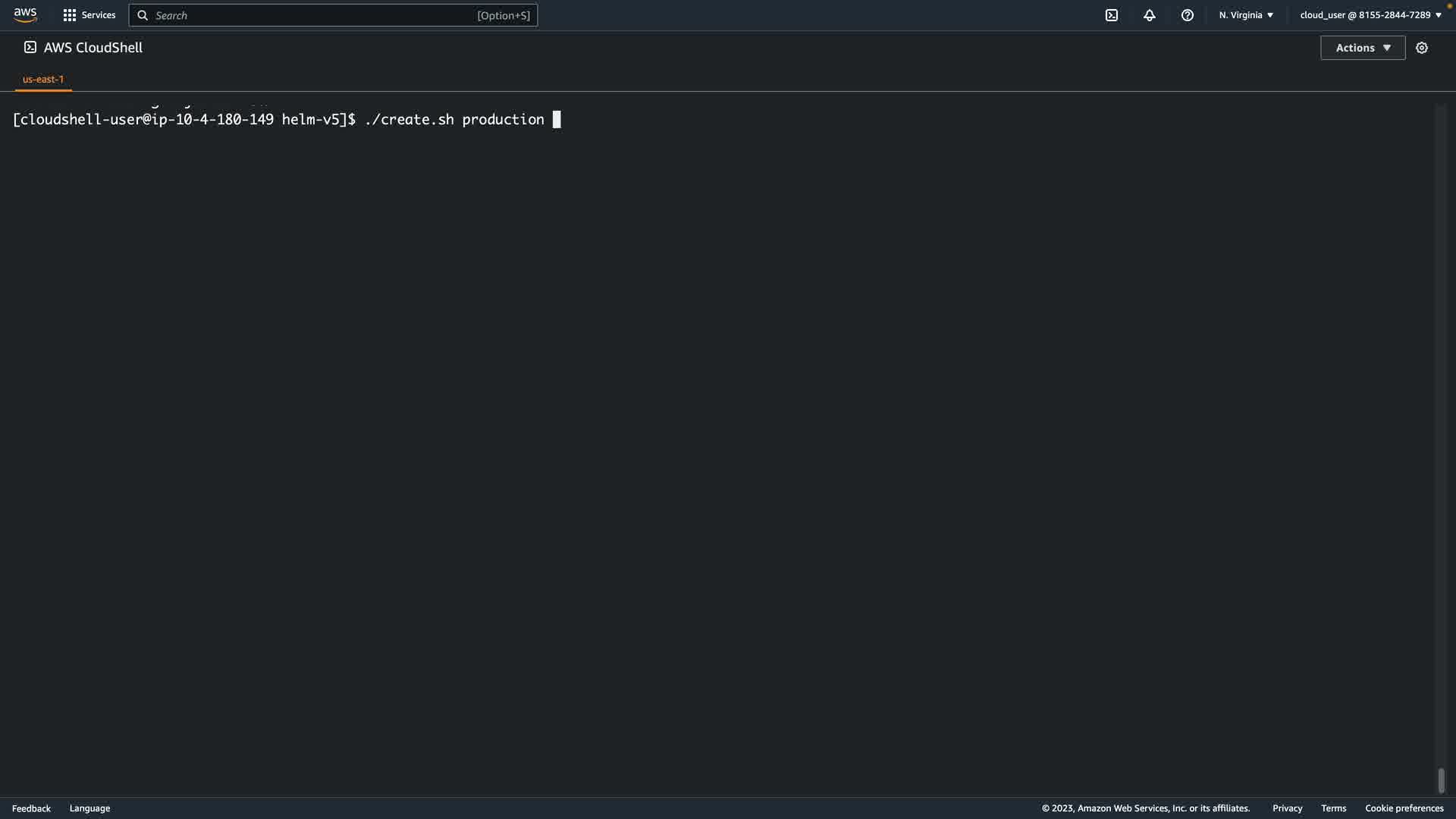Click the CloudShell terminal icon in top bar
This screenshot has width=1456, height=819.
click(x=1112, y=15)
